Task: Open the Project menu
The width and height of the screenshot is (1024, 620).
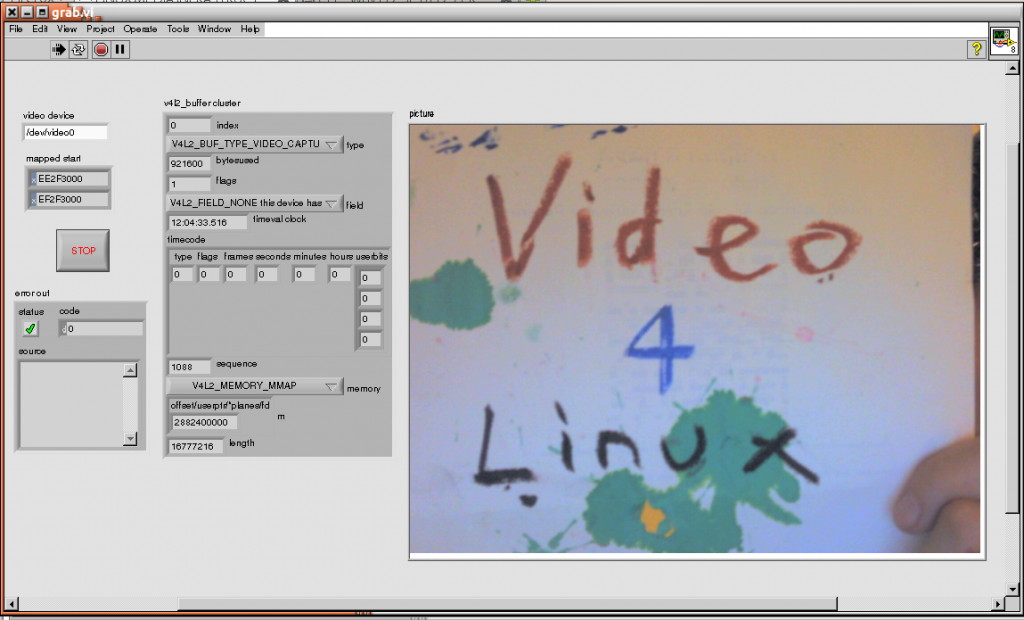Action: pyautogui.click(x=100, y=29)
